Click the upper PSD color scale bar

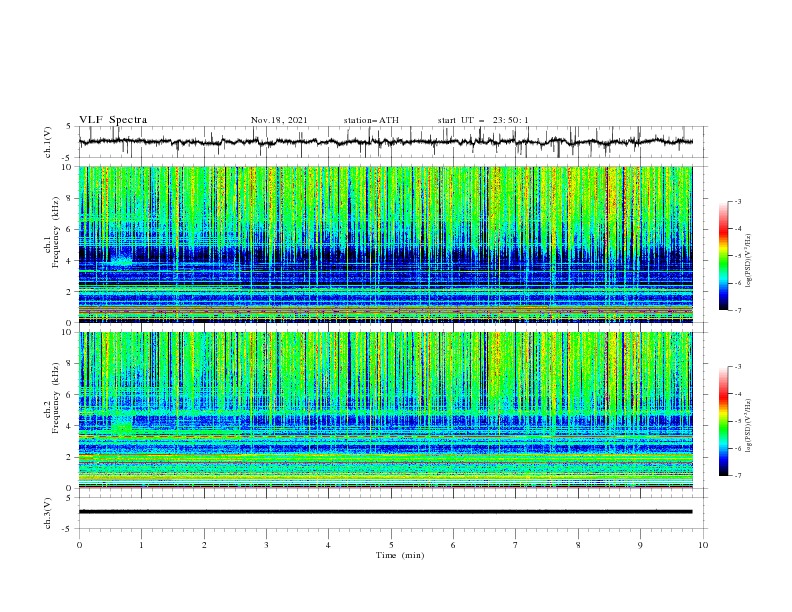[x=723, y=256]
